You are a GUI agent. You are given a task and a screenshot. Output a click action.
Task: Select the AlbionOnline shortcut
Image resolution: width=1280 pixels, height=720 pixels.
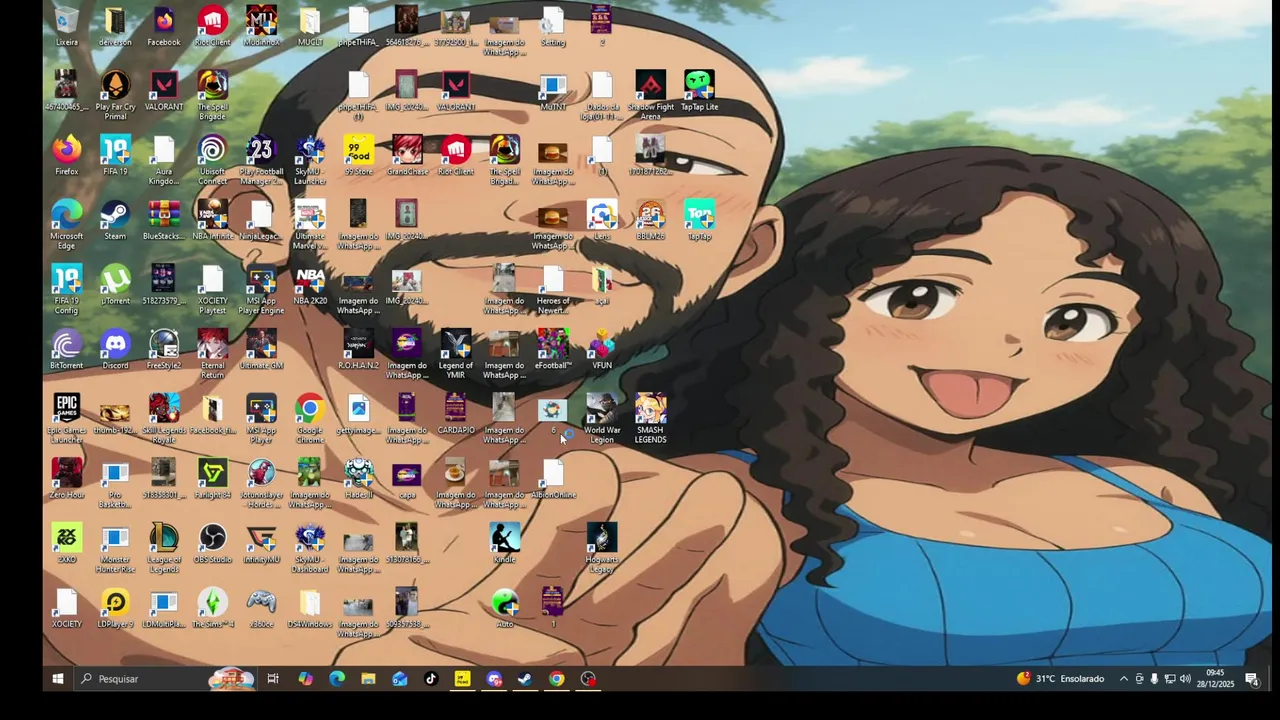tap(553, 480)
